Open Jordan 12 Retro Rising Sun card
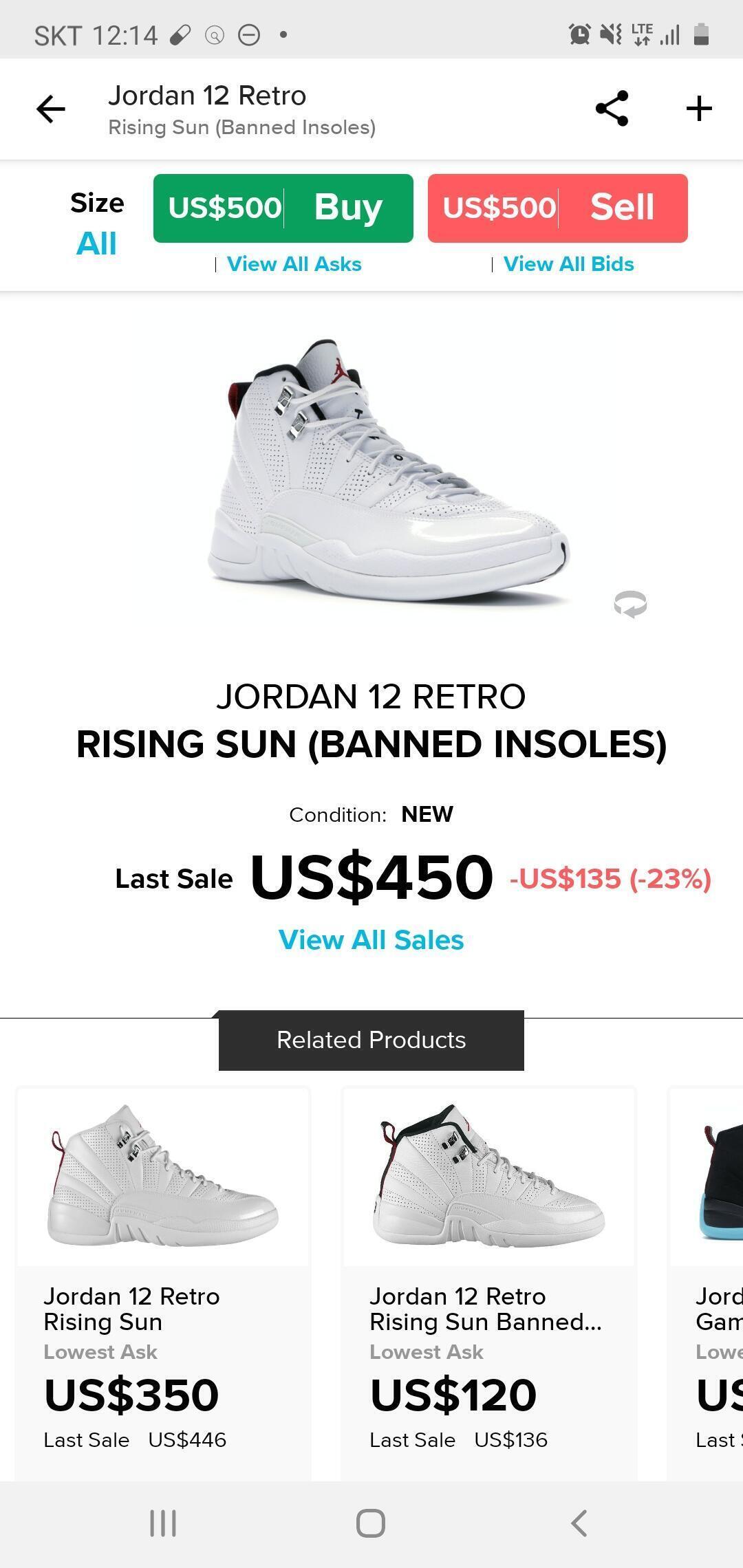The image size is (743, 1568). tap(163, 1279)
